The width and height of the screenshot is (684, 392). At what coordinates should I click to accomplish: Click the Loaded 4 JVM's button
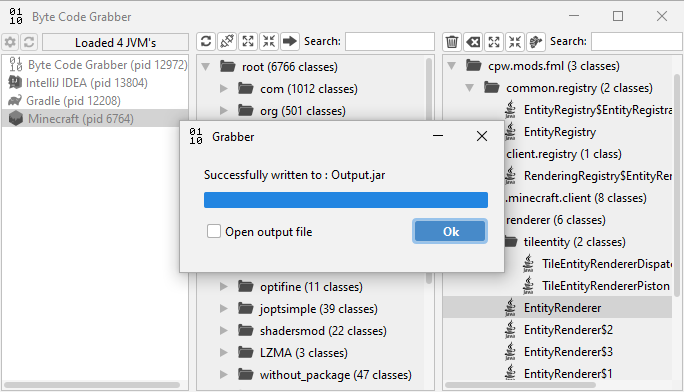click(115, 42)
